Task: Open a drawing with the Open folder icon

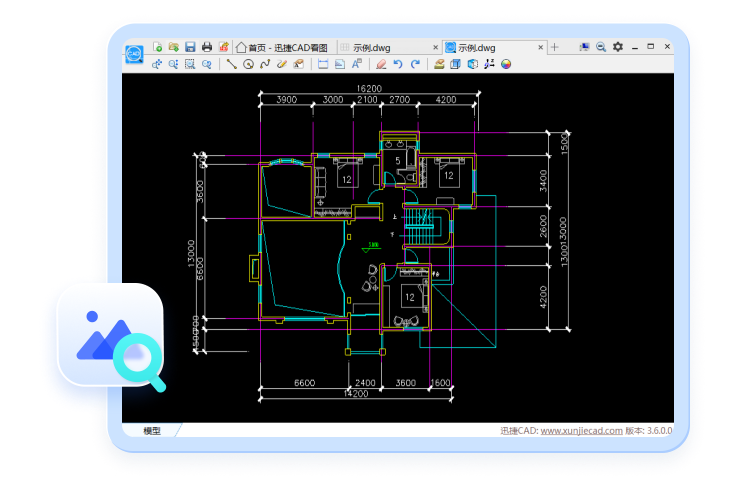Action: click(x=173, y=47)
